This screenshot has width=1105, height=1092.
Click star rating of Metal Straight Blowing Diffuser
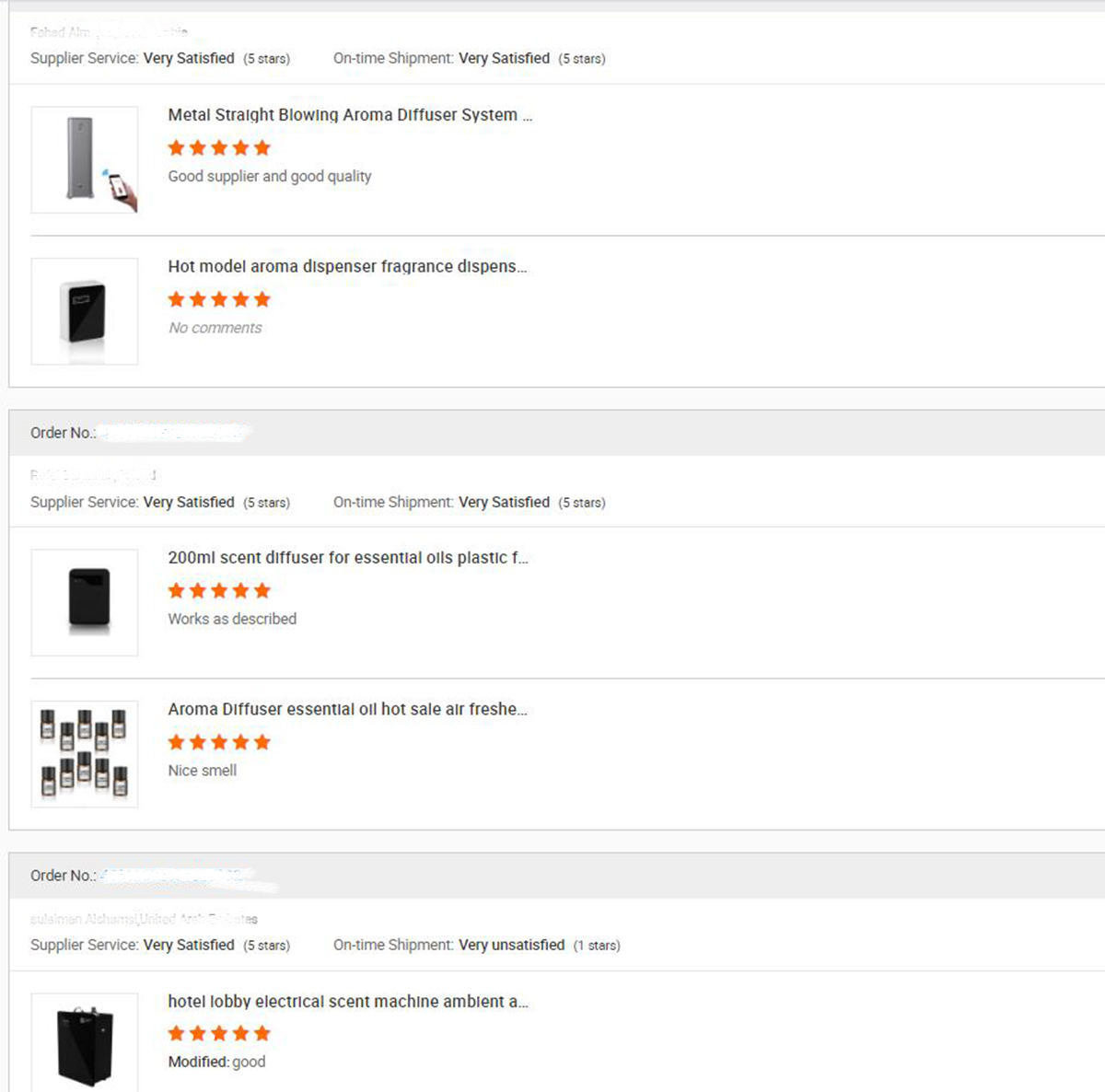click(x=219, y=147)
